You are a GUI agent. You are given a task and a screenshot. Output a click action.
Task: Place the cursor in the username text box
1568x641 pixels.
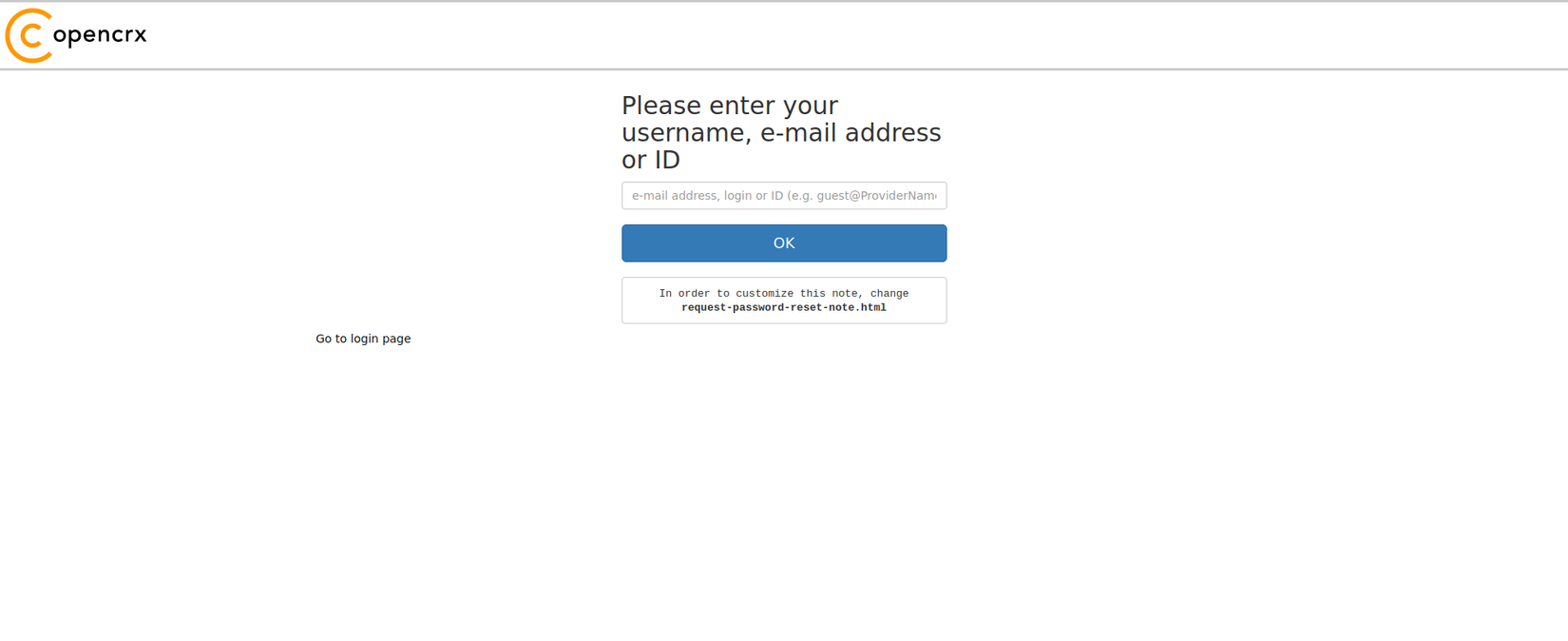[784, 196]
